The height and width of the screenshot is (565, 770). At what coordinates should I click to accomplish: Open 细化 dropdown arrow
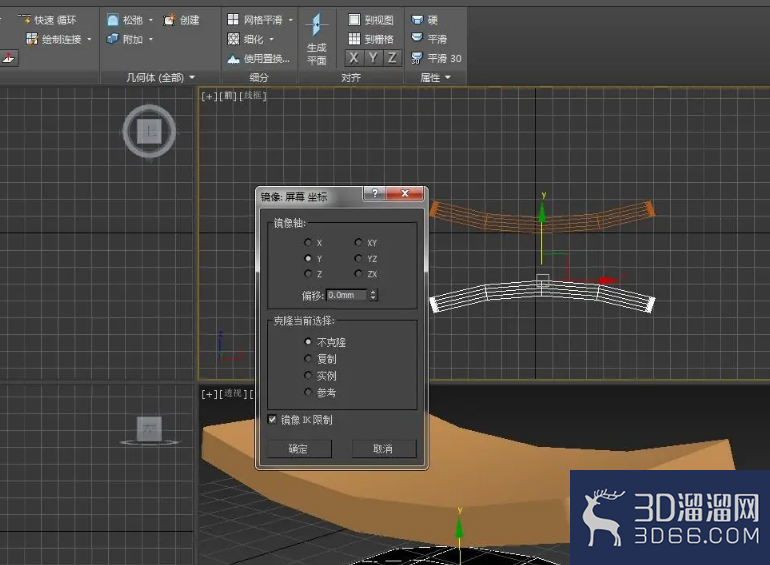[272, 39]
